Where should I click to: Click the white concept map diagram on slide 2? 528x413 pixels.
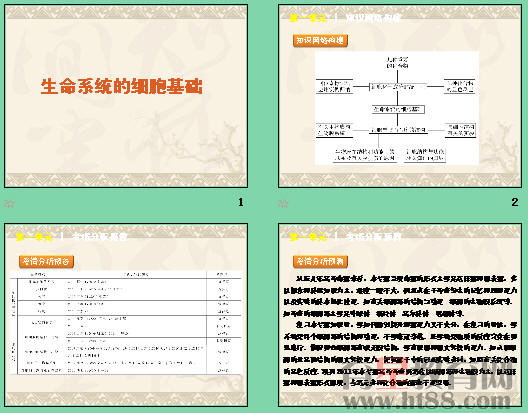[397, 108]
